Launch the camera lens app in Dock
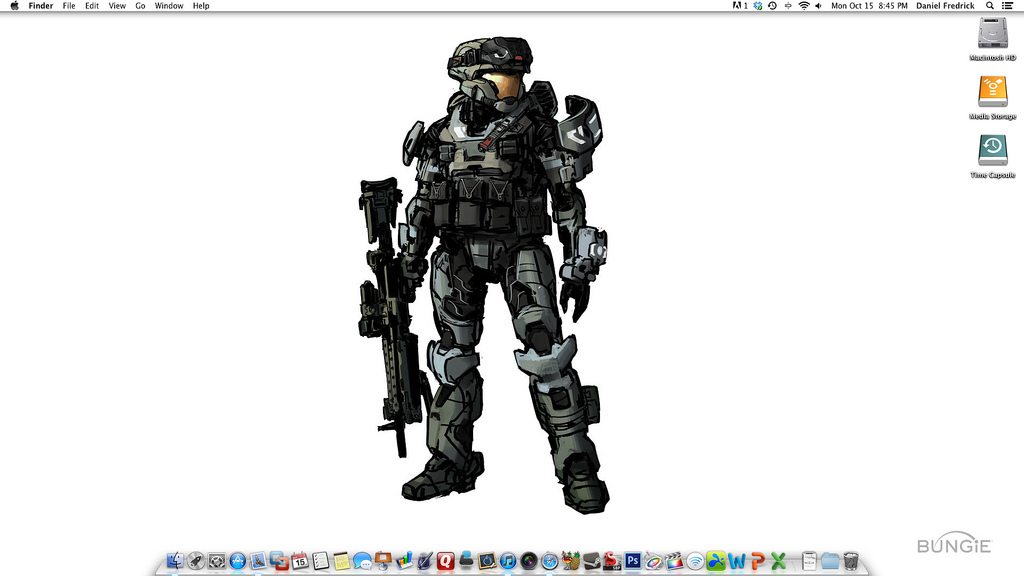Viewport: 1024px width, 576px height. pos(529,560)
